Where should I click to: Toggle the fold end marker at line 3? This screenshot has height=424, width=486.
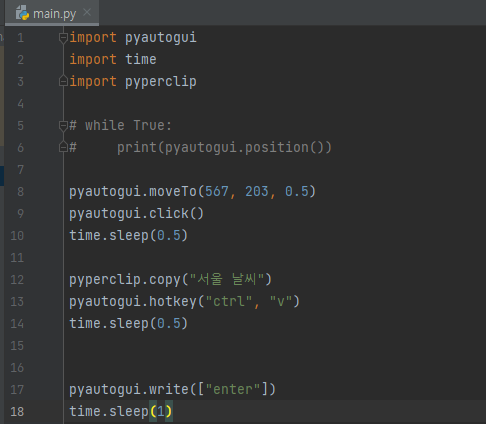[x=63, y=81]
